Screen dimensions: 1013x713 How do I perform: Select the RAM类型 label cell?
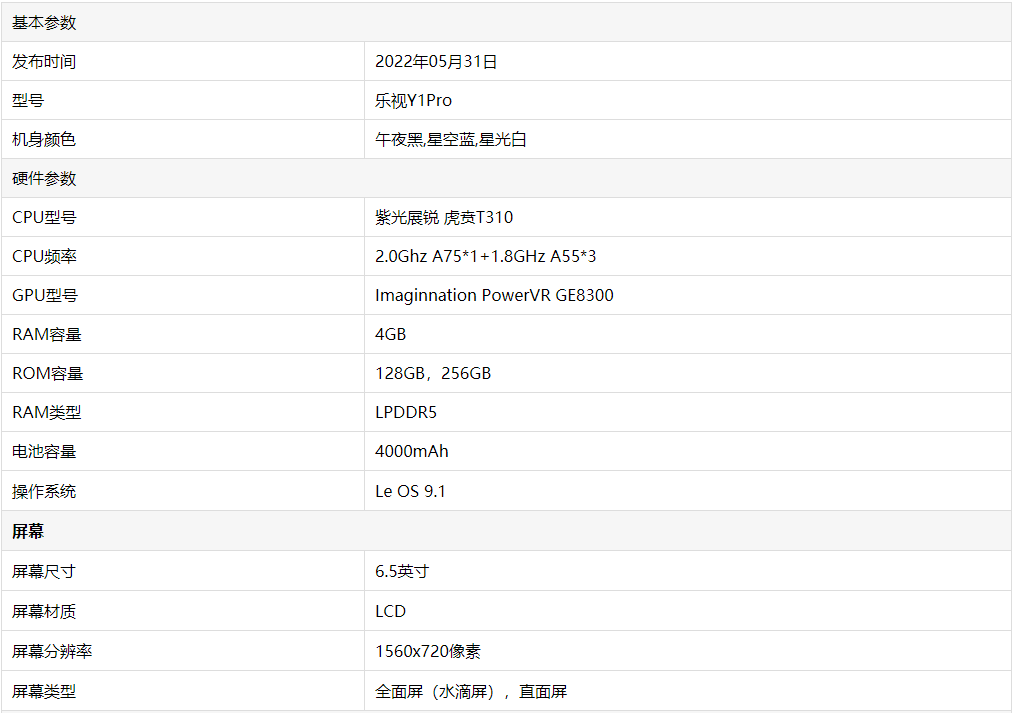pos(183,412)
